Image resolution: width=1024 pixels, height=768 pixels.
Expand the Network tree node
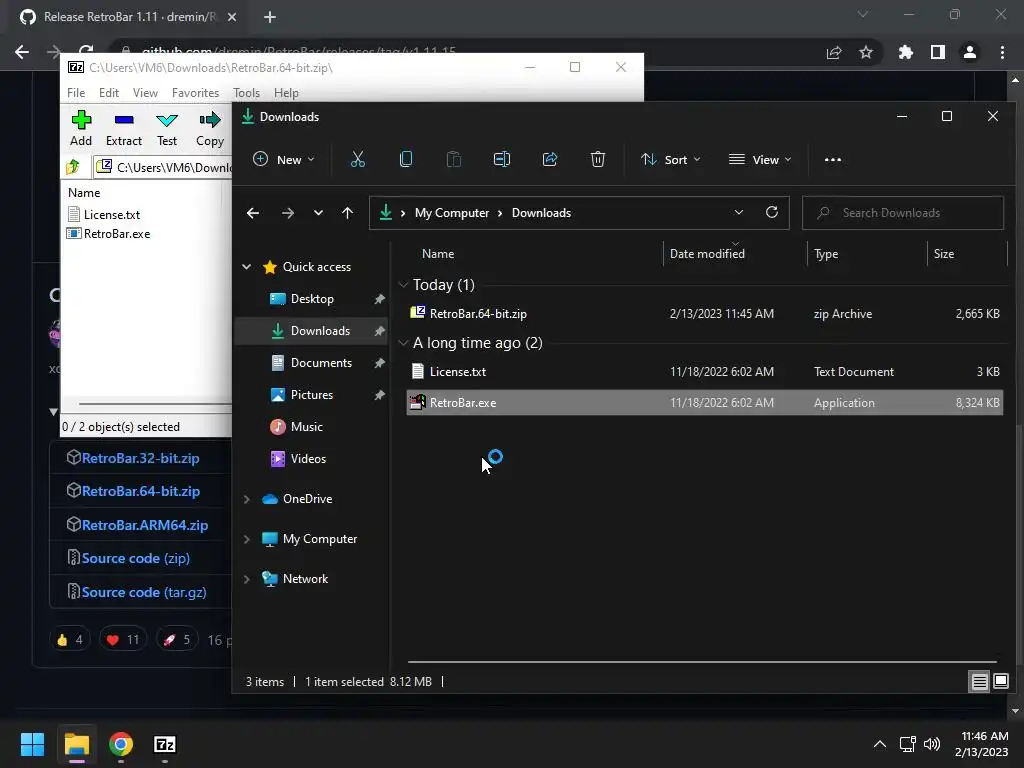(247, 579)
